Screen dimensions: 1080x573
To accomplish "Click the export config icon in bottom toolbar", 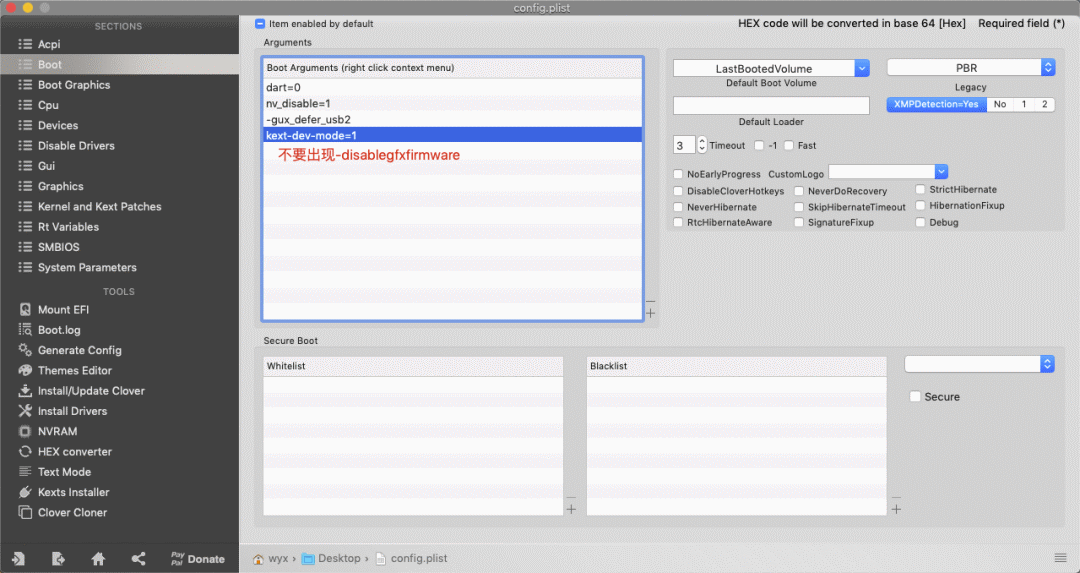I will pyautogui.click(x=59, y=559).
